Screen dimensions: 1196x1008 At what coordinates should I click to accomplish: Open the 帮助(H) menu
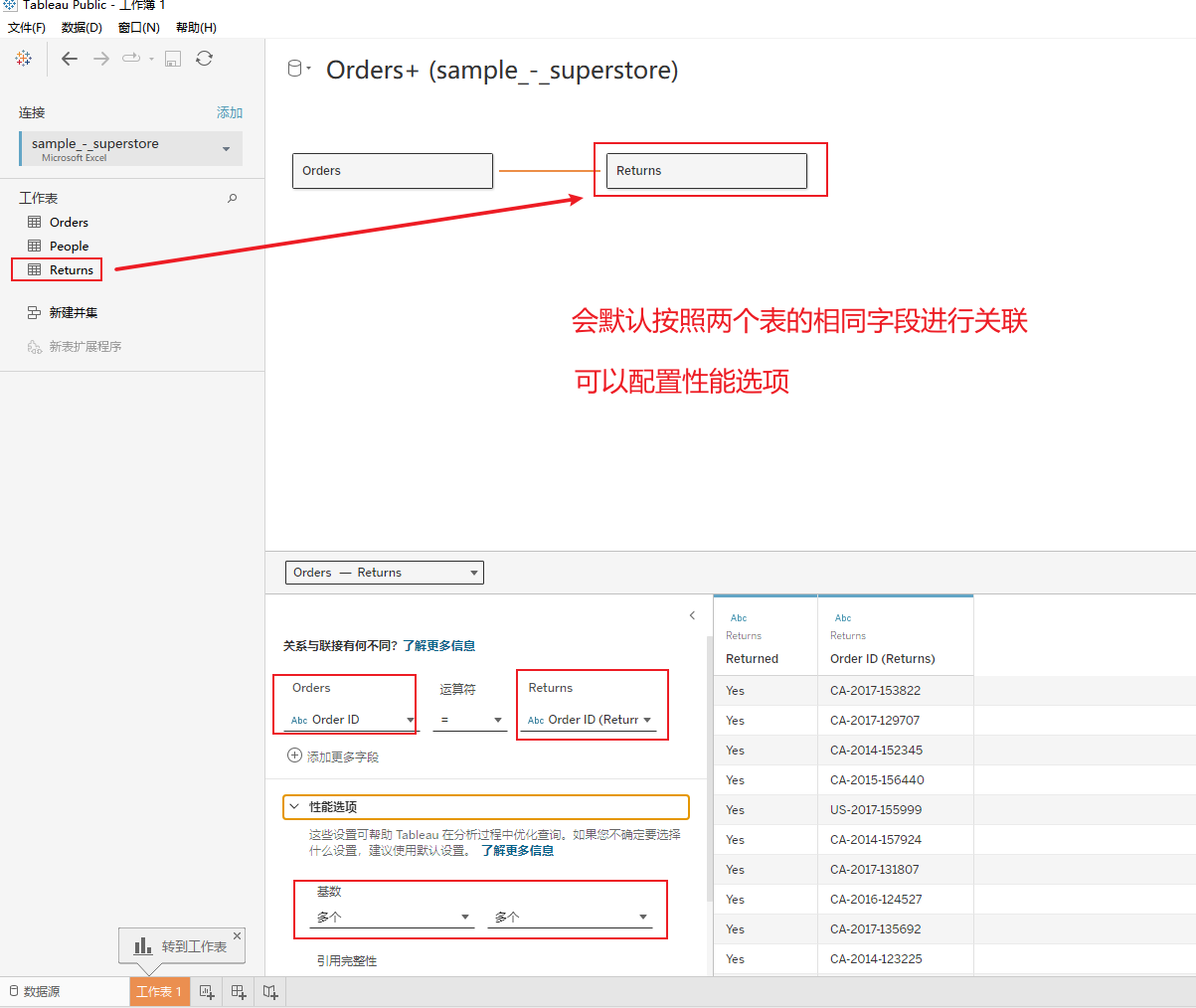point(196,27)
